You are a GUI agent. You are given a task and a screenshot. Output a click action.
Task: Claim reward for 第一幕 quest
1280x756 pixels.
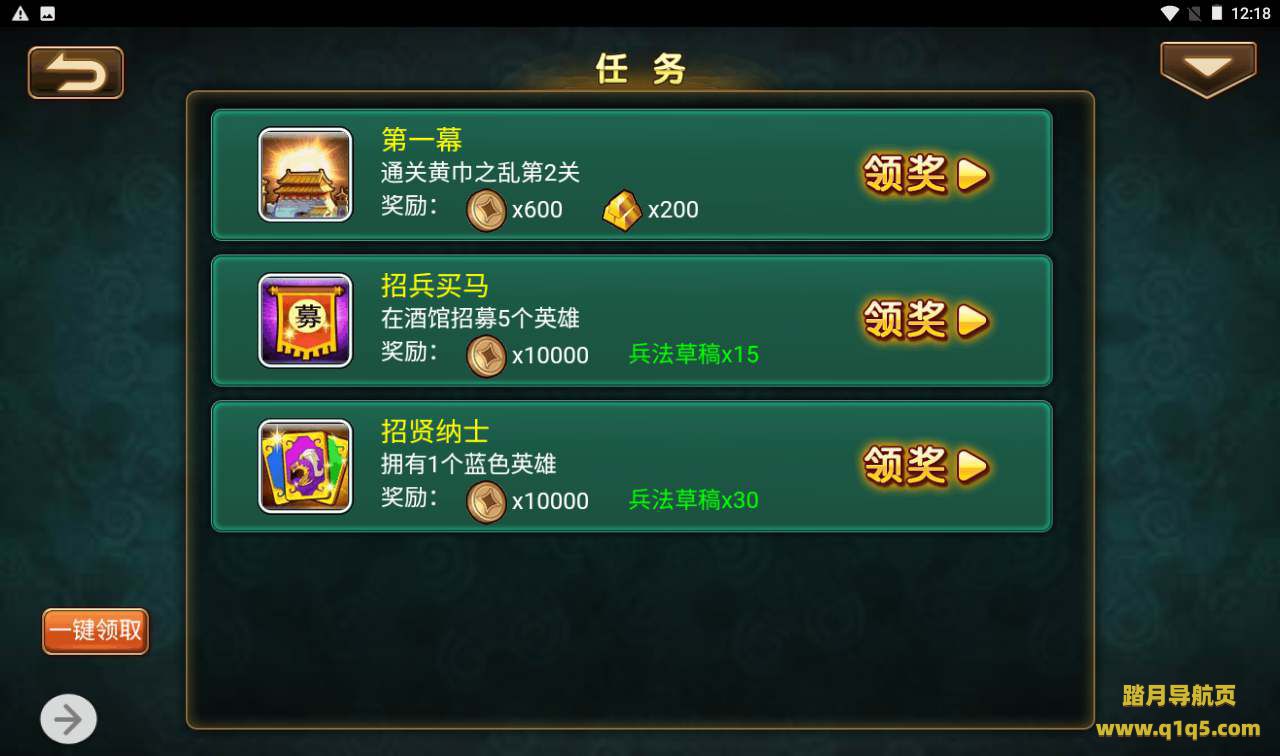(x=926, y=175)
